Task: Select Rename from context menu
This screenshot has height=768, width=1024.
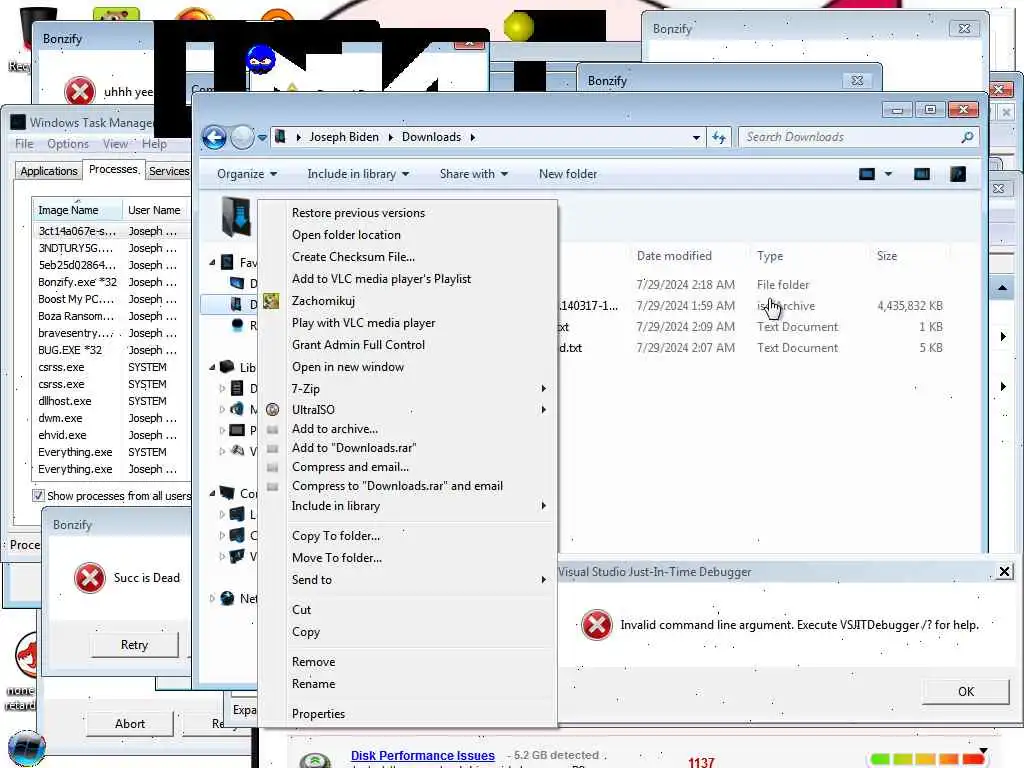Action: 313,684
